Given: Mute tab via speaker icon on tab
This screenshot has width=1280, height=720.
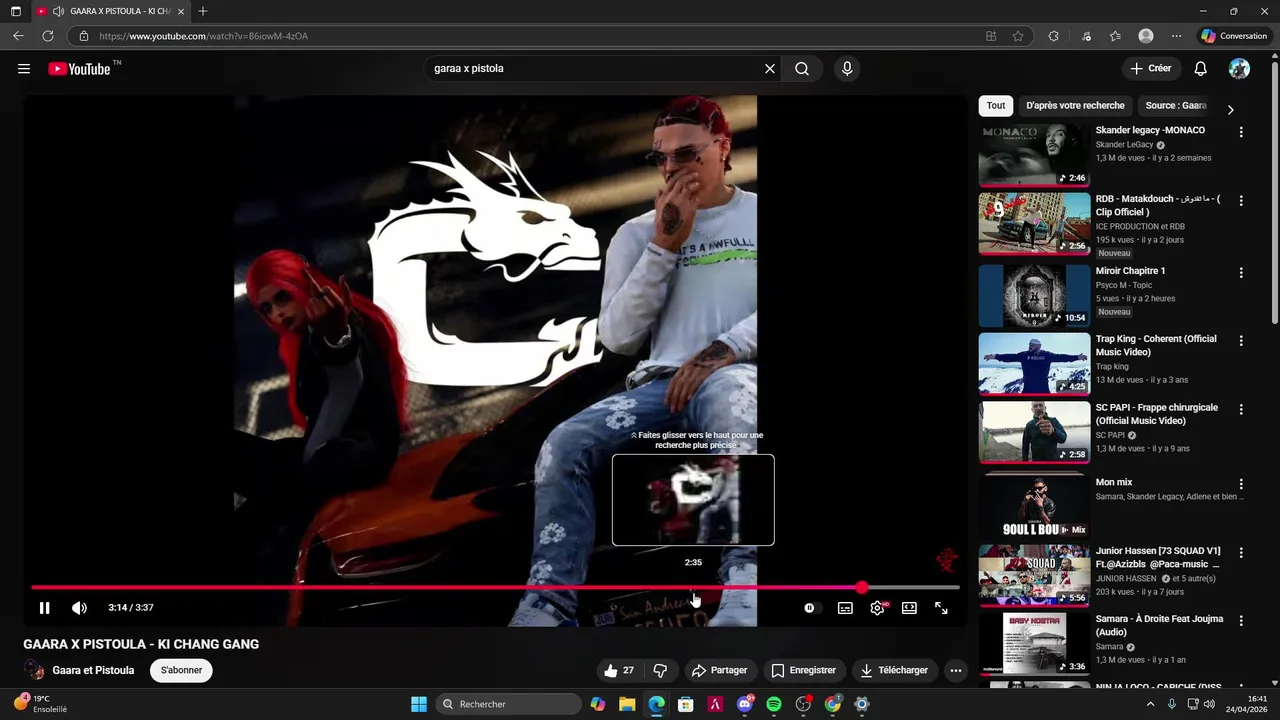Looking at the screenshot, I should coord(58,11).
